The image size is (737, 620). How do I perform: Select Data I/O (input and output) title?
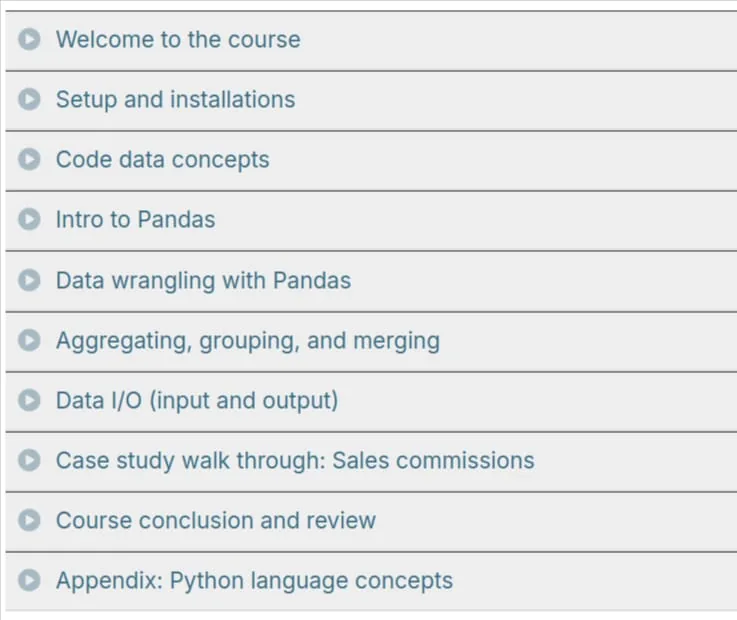pos(197,401)
